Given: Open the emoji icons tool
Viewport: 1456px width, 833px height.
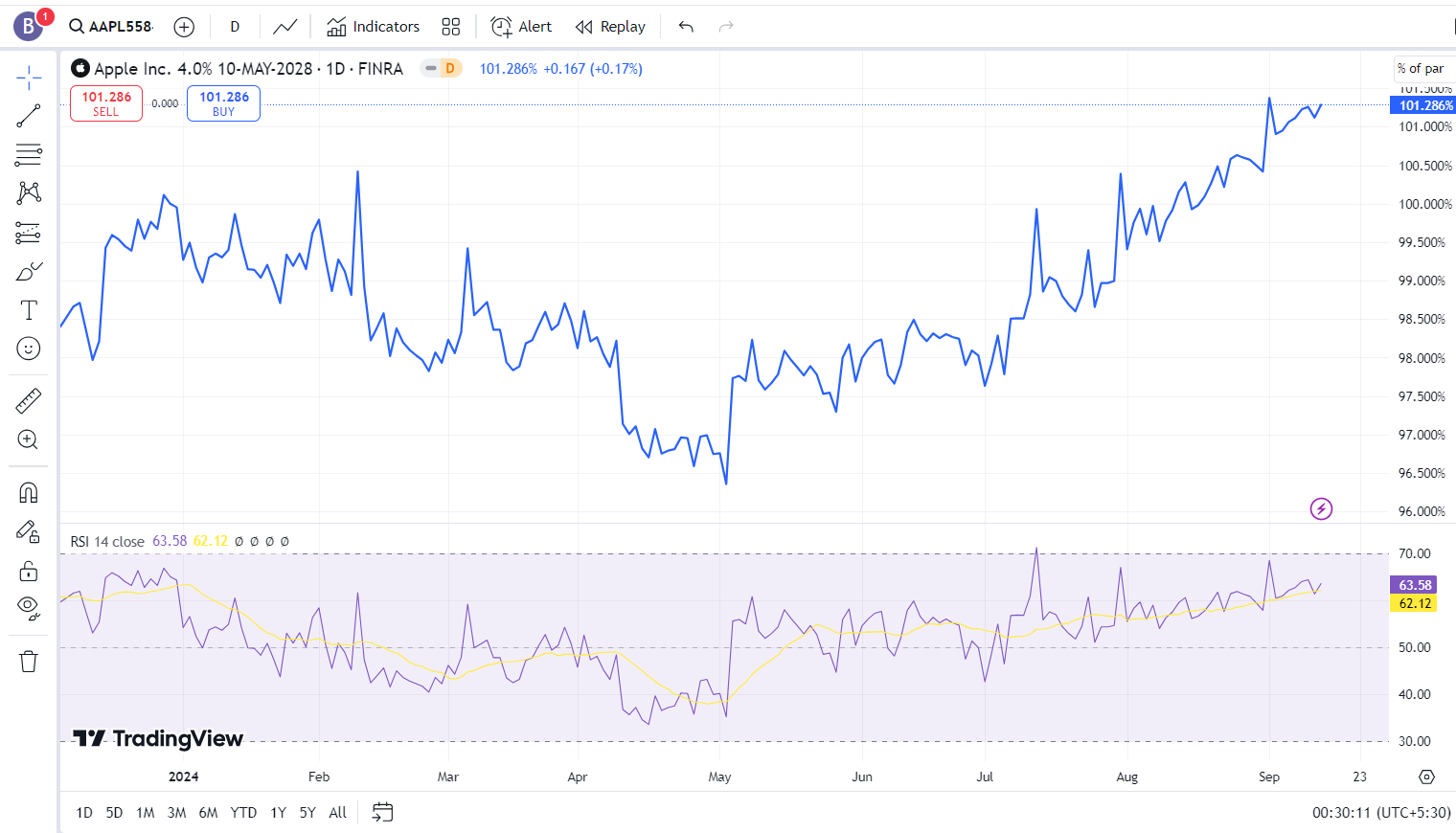Looking at the screenshot, I should [29, 349].
